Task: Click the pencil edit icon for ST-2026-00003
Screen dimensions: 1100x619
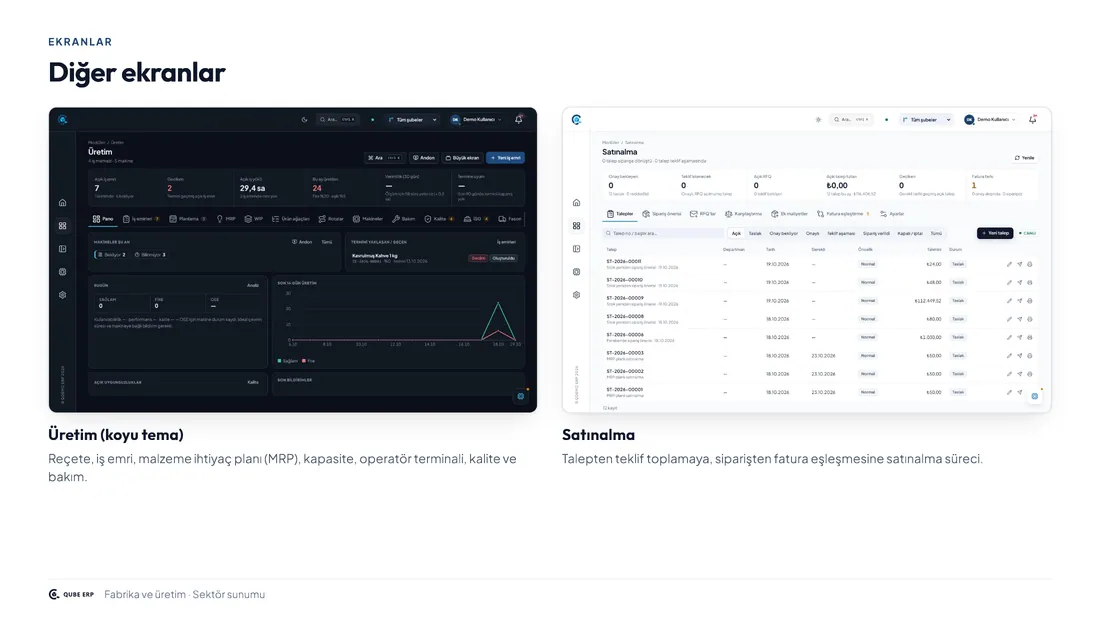Action: [x=1010, y=356]
